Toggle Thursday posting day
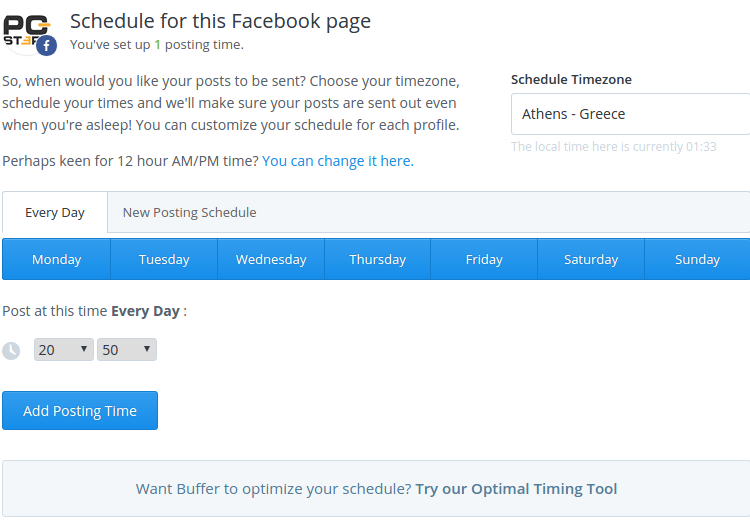Viewport: 750px width, 522px height. [377, 259]
